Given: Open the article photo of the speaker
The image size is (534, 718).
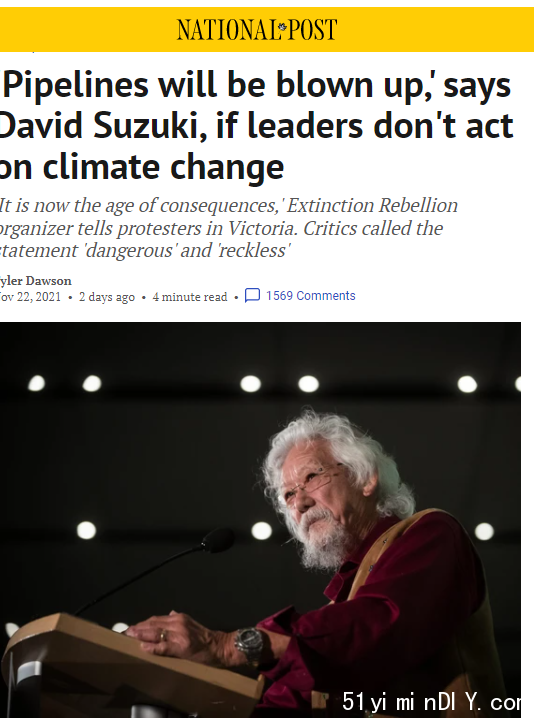Looking at the screenshot, I should 260,520.
